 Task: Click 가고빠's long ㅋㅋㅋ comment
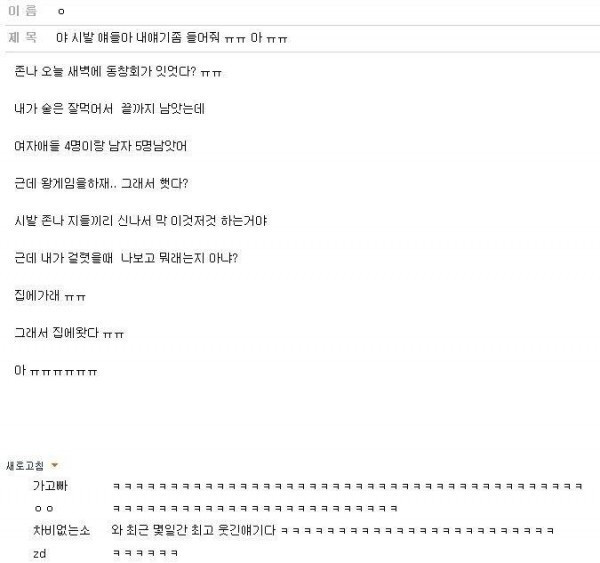tap(347, 486)
